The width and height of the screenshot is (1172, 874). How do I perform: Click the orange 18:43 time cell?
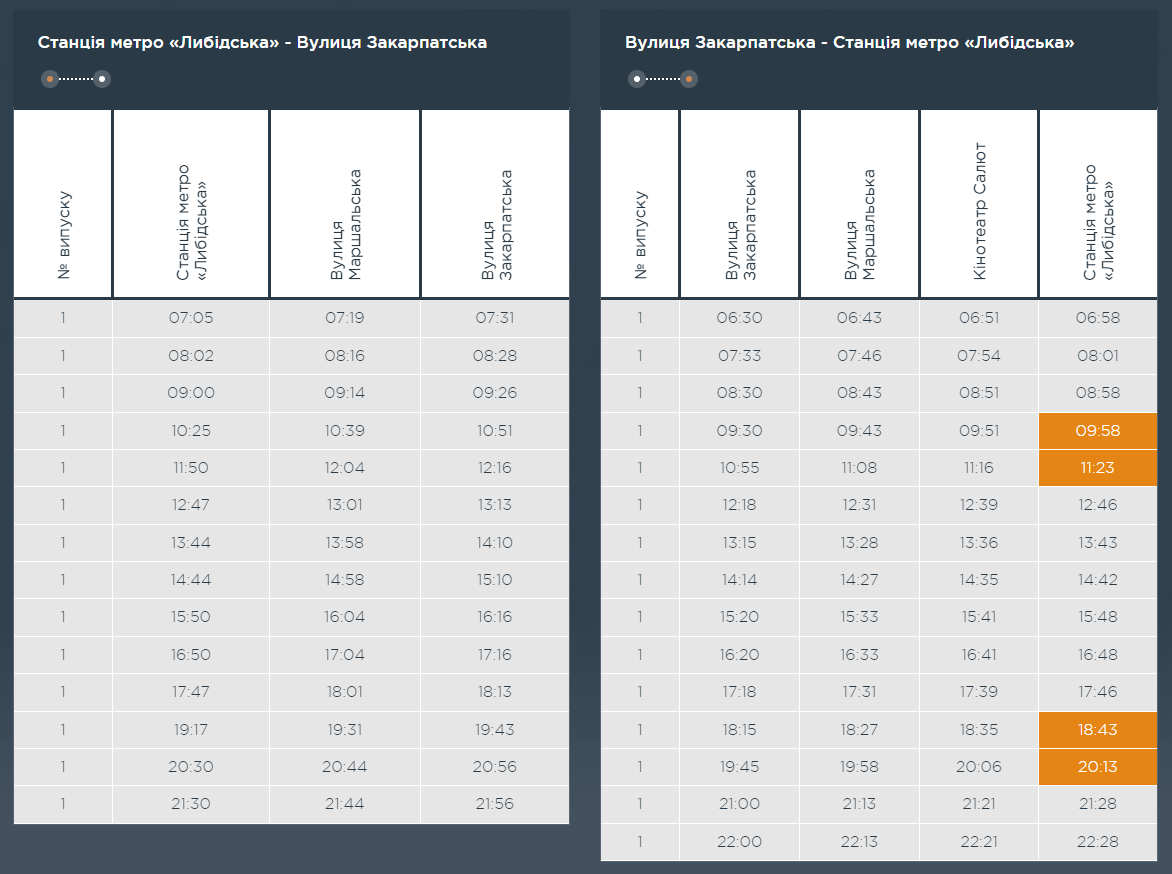1098,730
